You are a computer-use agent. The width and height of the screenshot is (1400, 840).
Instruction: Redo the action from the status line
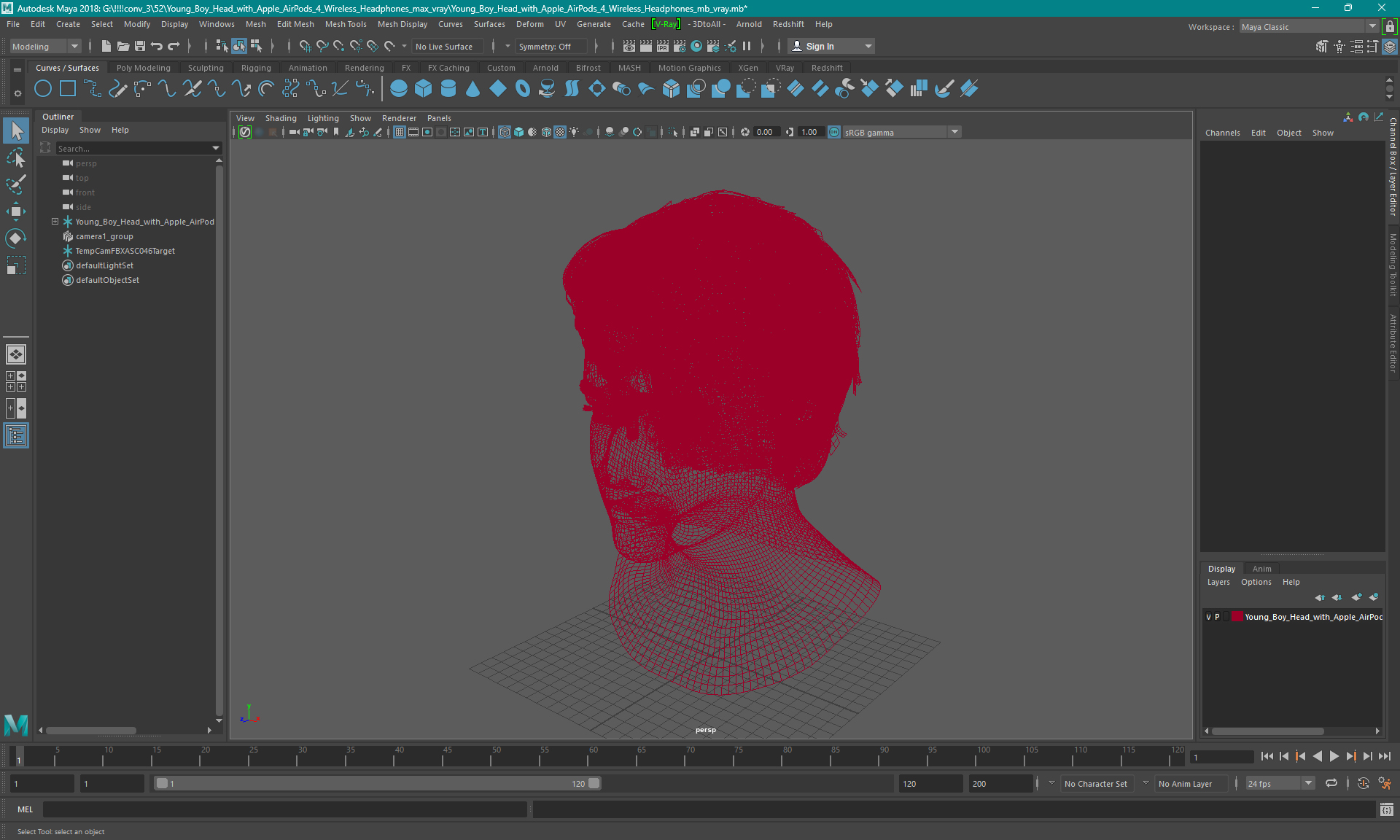(x=174, y=46)
